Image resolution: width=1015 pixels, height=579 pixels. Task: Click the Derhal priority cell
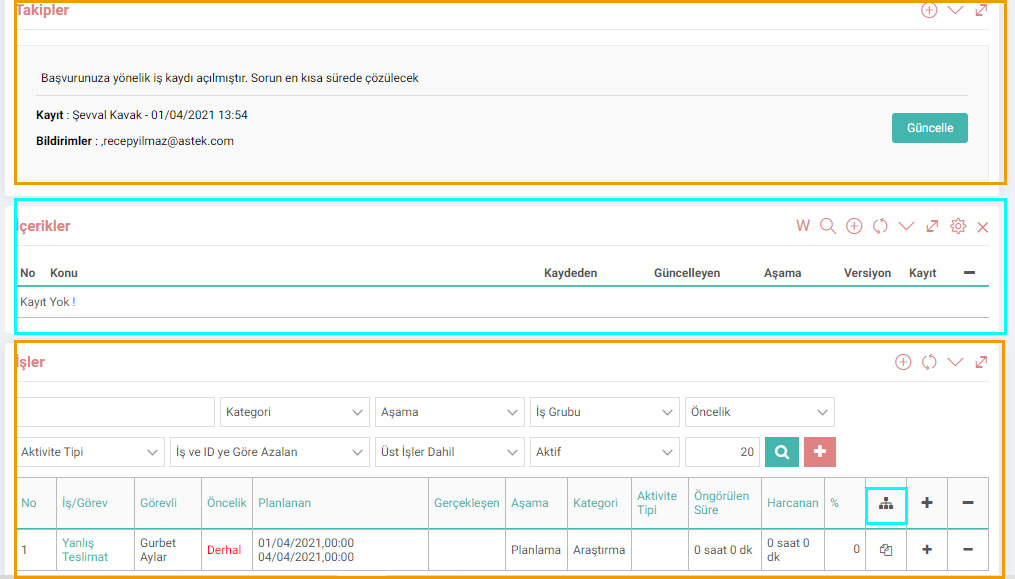click(224, 550)
